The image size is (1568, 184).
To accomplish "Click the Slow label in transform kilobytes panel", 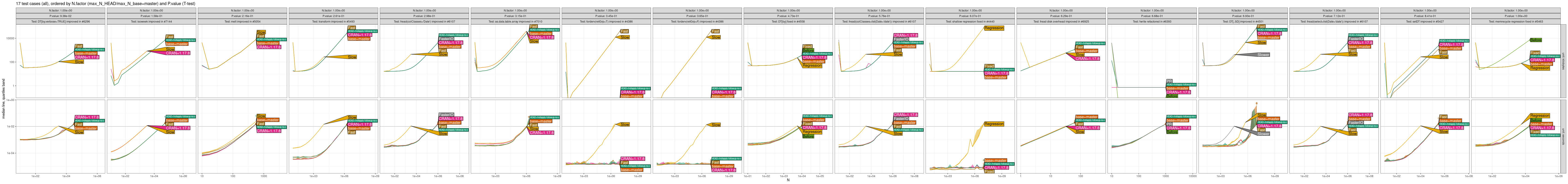I will (x=352, y=57).
